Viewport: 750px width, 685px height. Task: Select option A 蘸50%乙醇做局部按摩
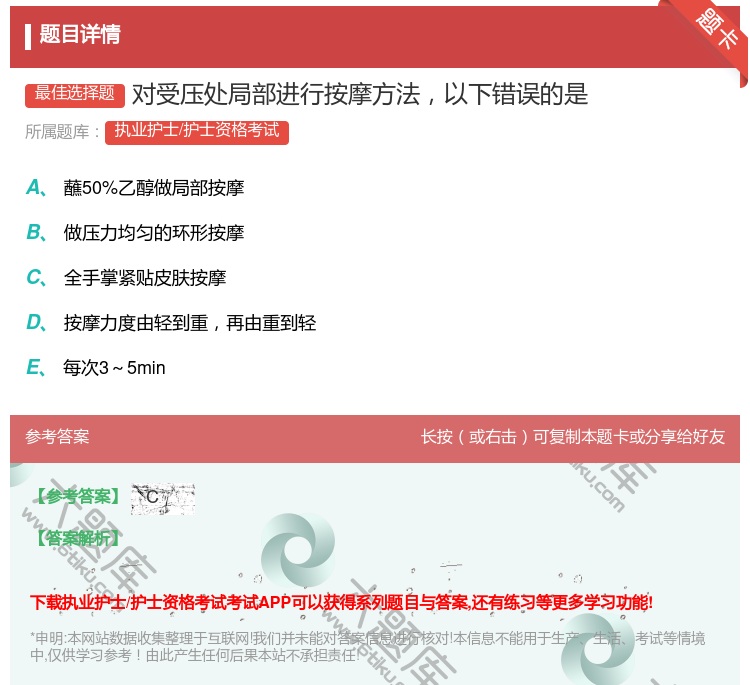click(135, 188)
